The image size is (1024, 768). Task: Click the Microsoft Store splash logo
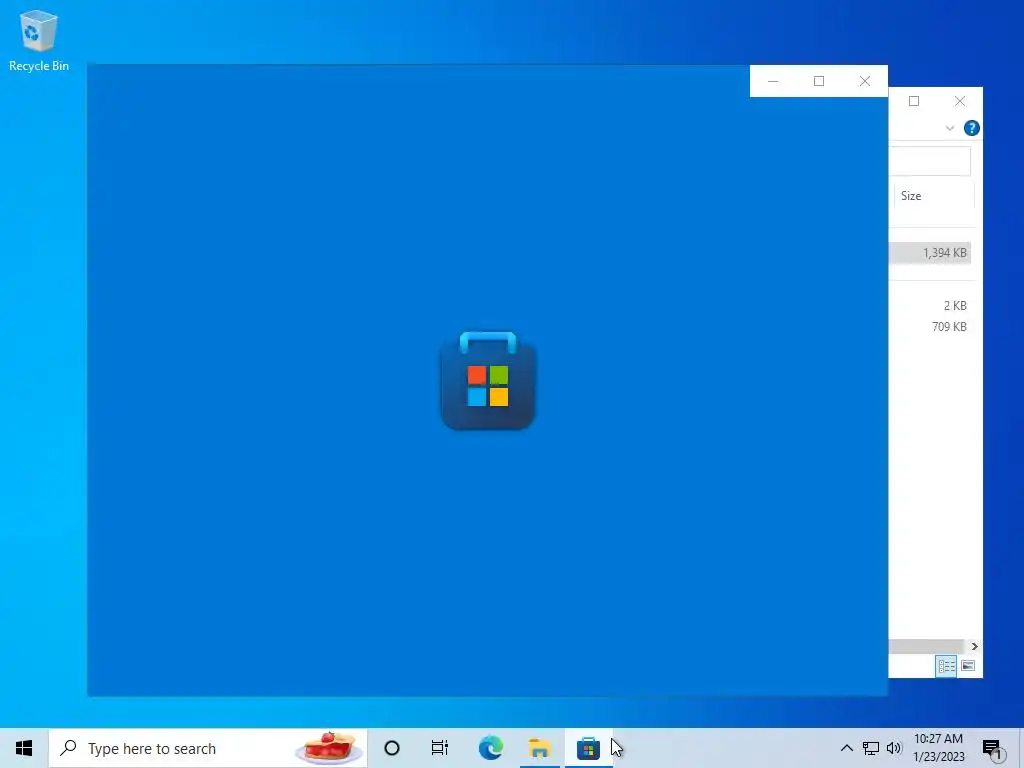[488, 380]
